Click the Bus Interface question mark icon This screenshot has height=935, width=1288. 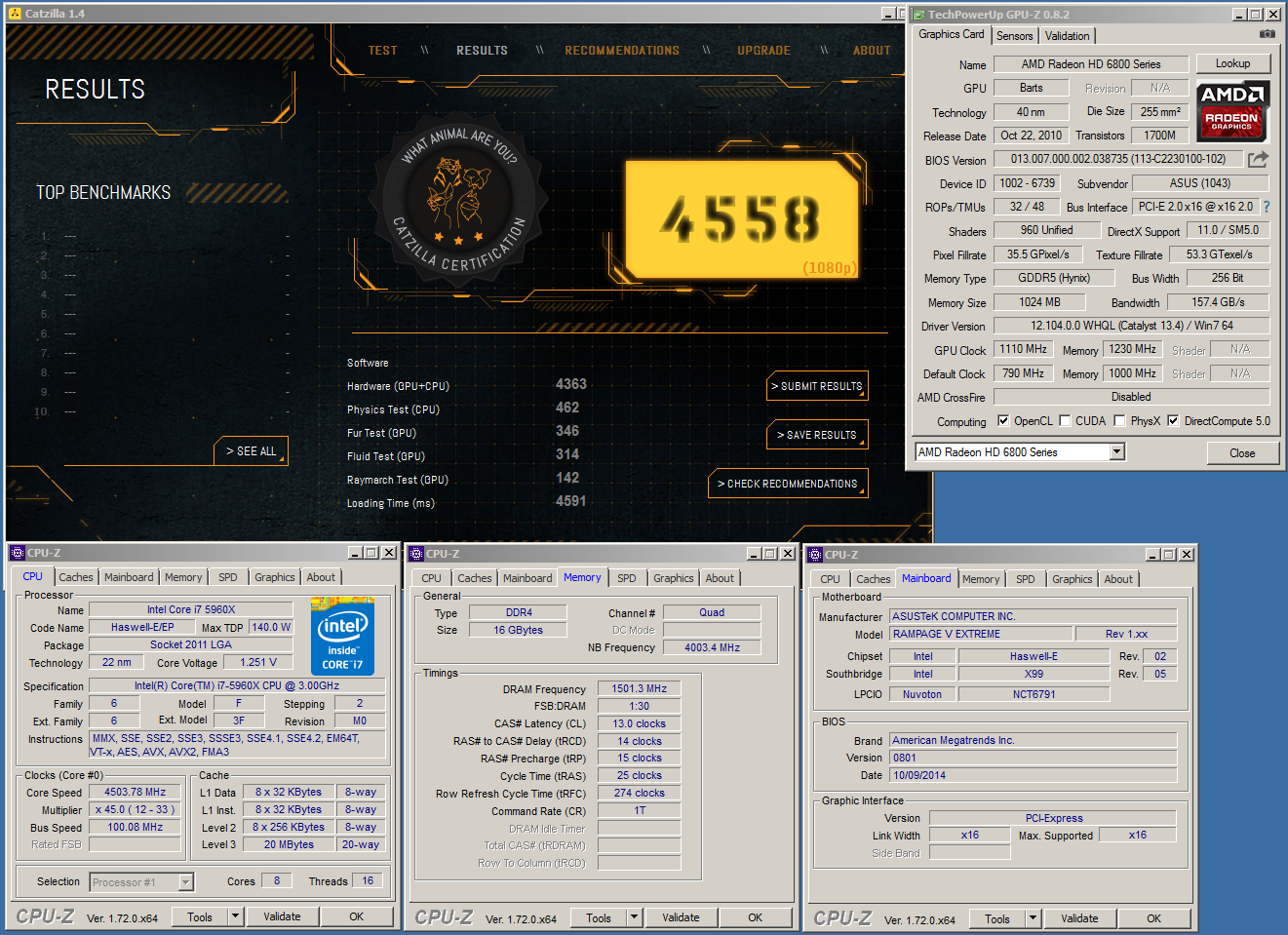1267,207
